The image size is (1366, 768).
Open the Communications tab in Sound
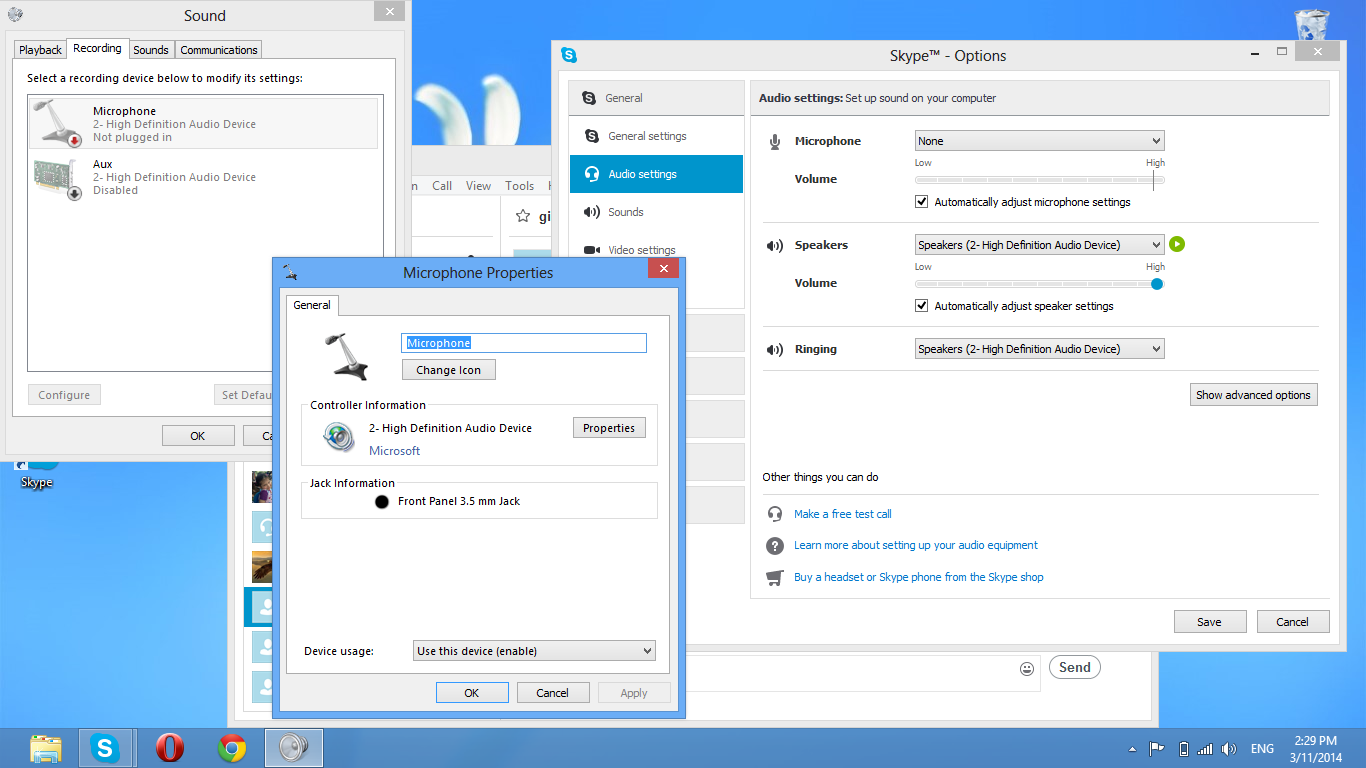point(219,50)
